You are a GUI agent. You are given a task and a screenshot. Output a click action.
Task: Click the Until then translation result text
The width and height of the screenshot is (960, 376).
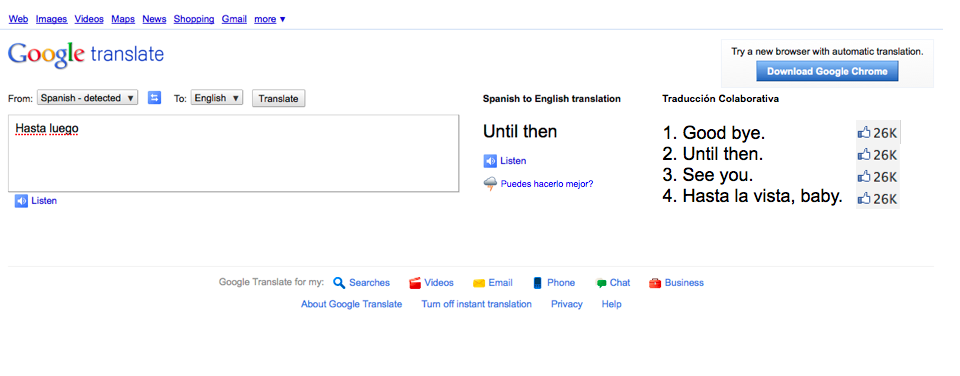520,132
